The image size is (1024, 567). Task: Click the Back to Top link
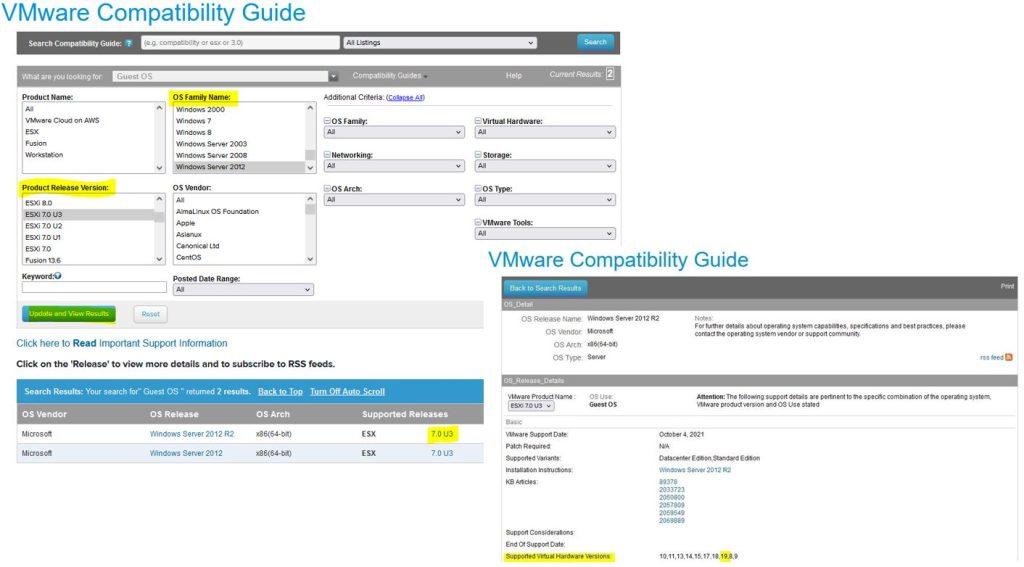click(x=280, y=391)
